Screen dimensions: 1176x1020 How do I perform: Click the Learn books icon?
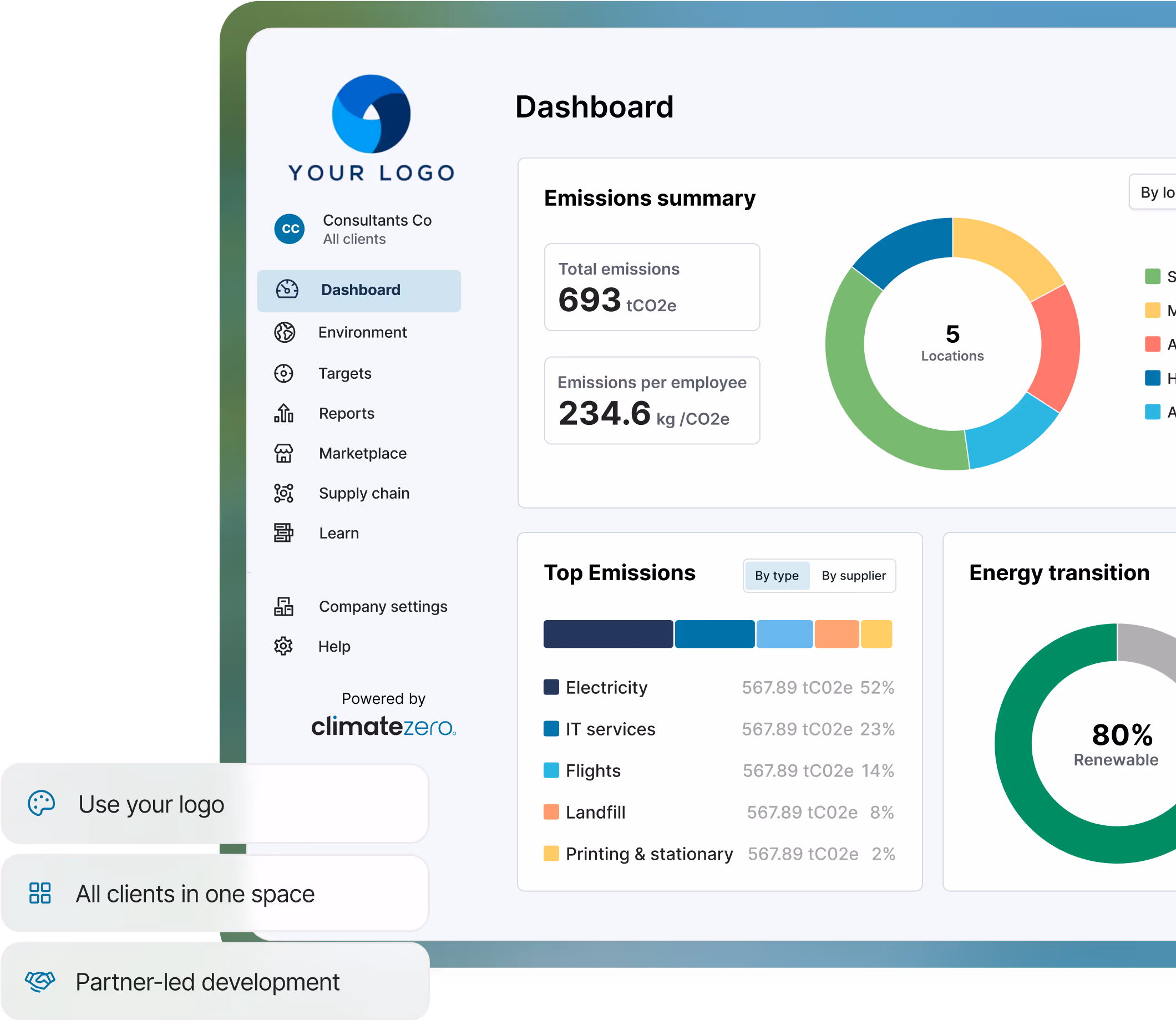(x=283, y=533)
